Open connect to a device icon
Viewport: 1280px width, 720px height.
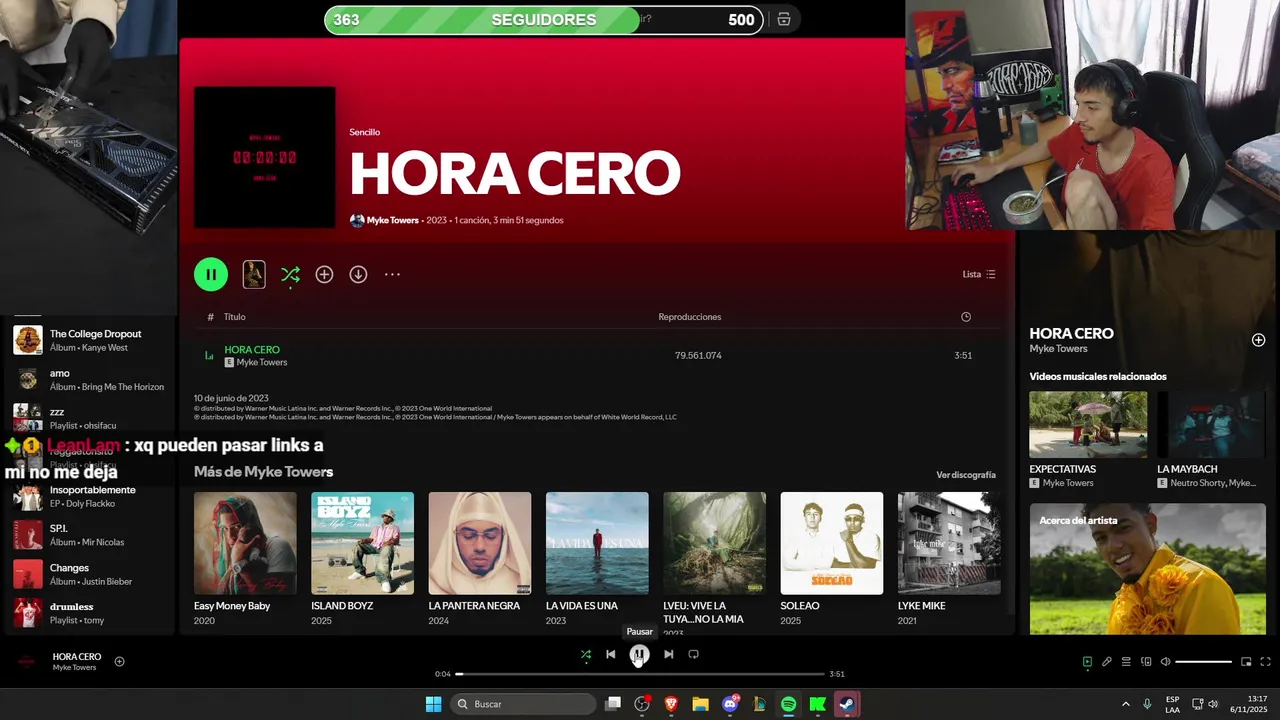1146,662
